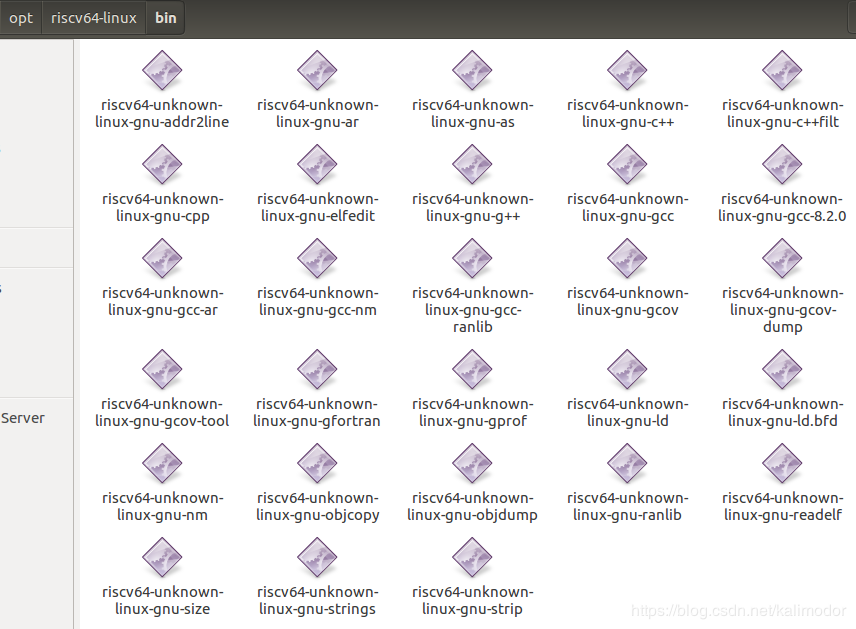
Task: Click the file name label ending in gnu-objdump
Action: 472,507
